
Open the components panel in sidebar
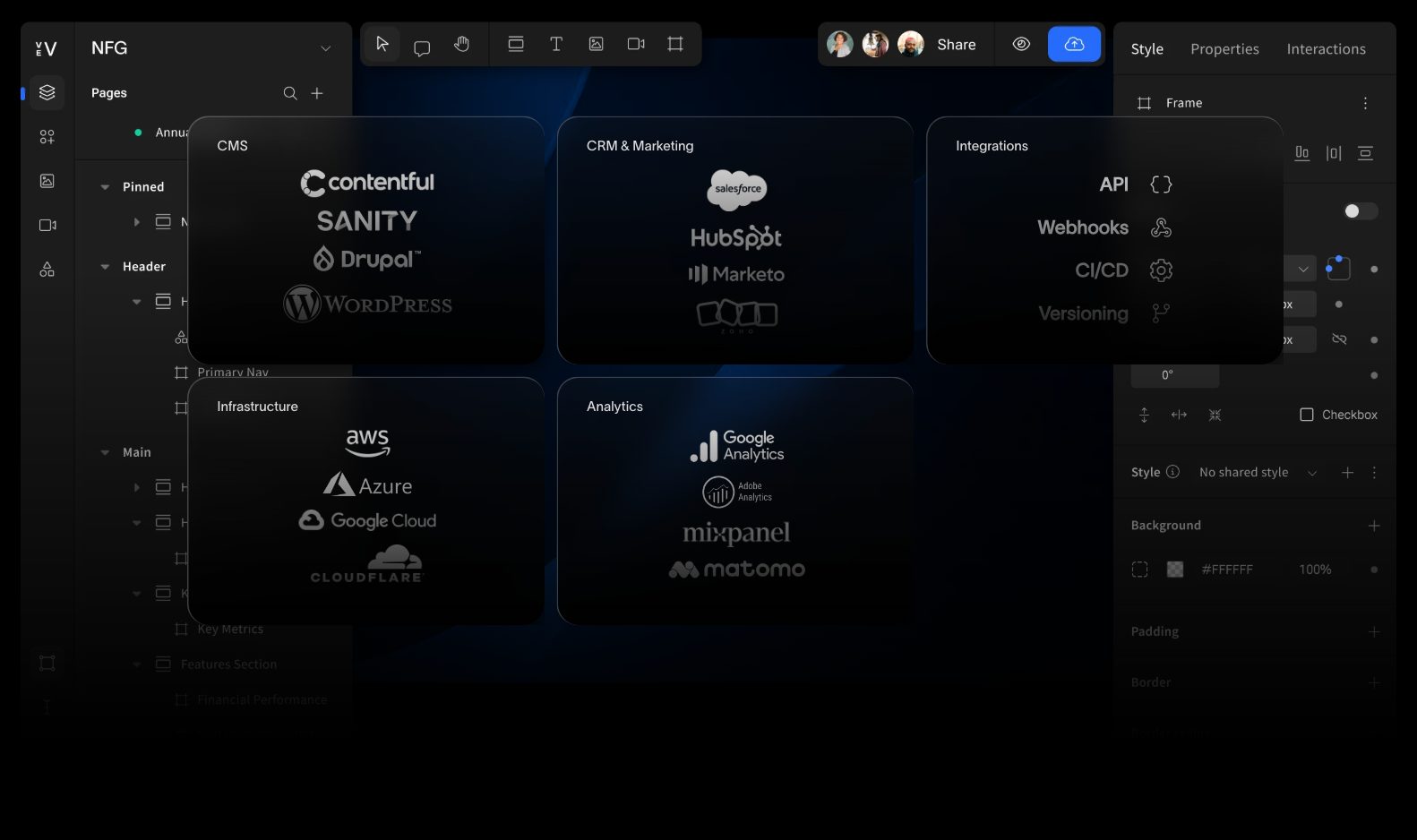[47, 136]
